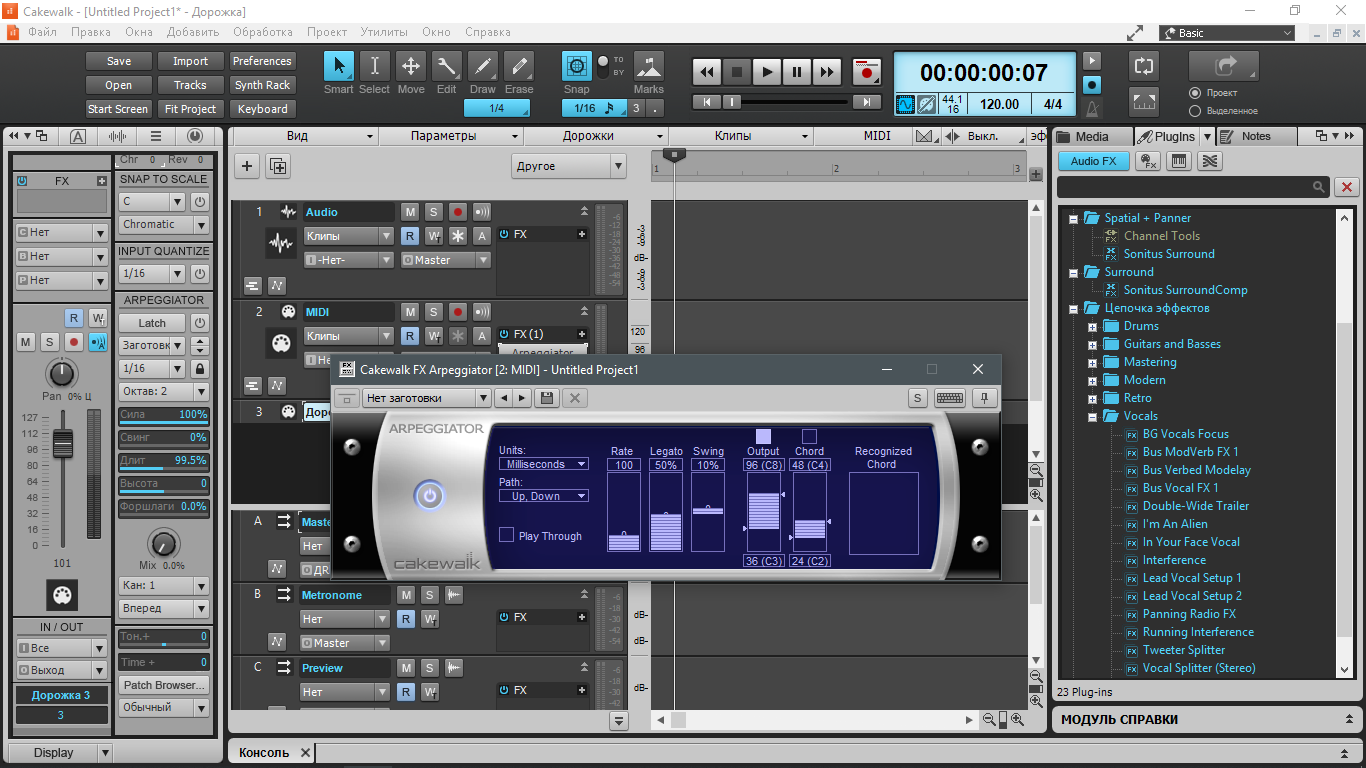Open the arpeggiator preset dropdown
Image resolution: width=1366 pixels, height=768 pixels.
427,398
